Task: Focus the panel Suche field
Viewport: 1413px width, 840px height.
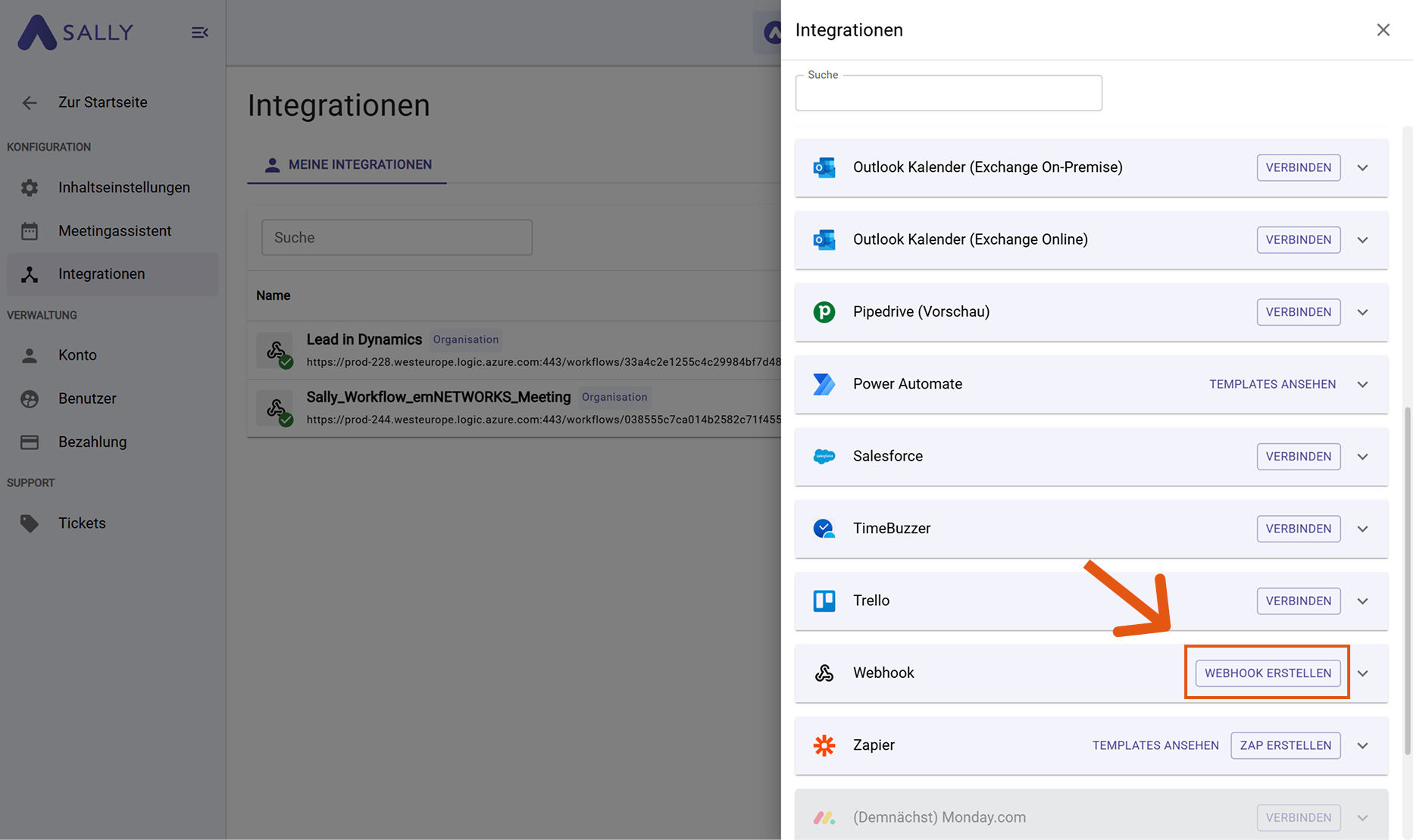Action: (x=949, y=93)
